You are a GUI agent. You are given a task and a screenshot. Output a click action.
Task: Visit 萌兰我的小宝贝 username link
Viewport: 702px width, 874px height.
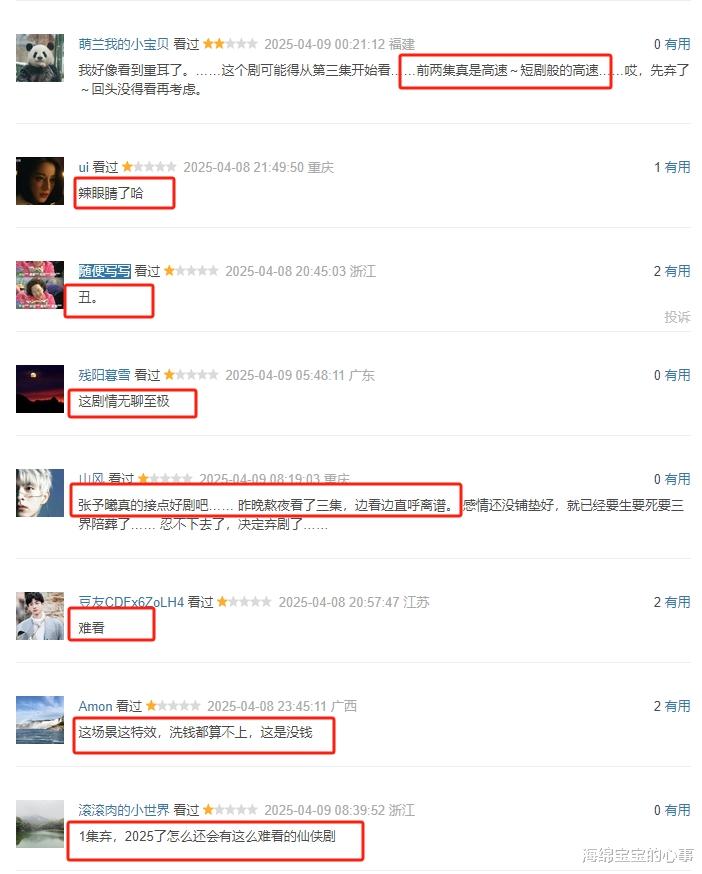tap(123, 44)
